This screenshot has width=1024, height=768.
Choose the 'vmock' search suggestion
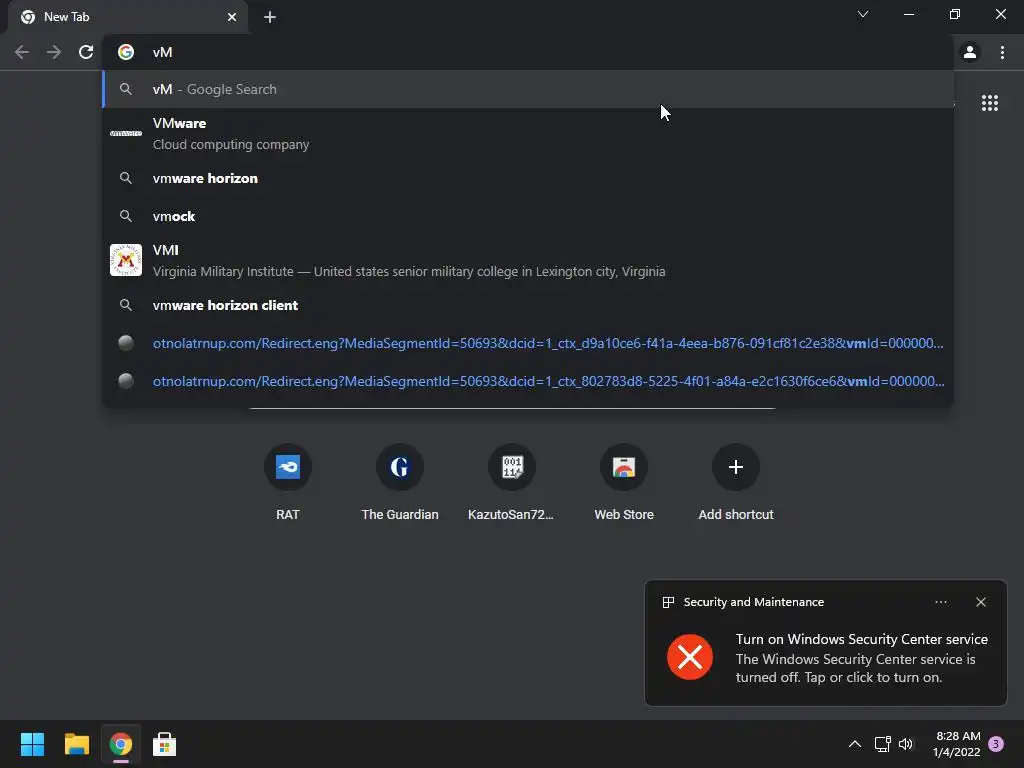pyautogui.click(x=528, y=216)
